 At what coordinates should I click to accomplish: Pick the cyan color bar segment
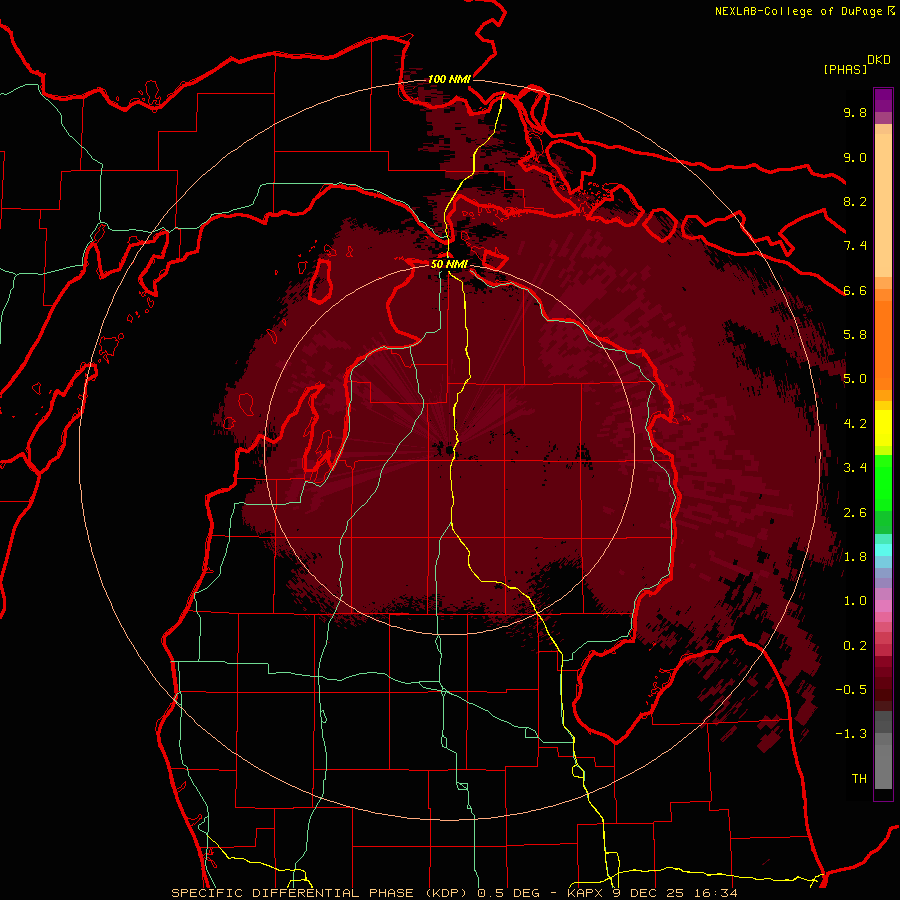[883, 549]
